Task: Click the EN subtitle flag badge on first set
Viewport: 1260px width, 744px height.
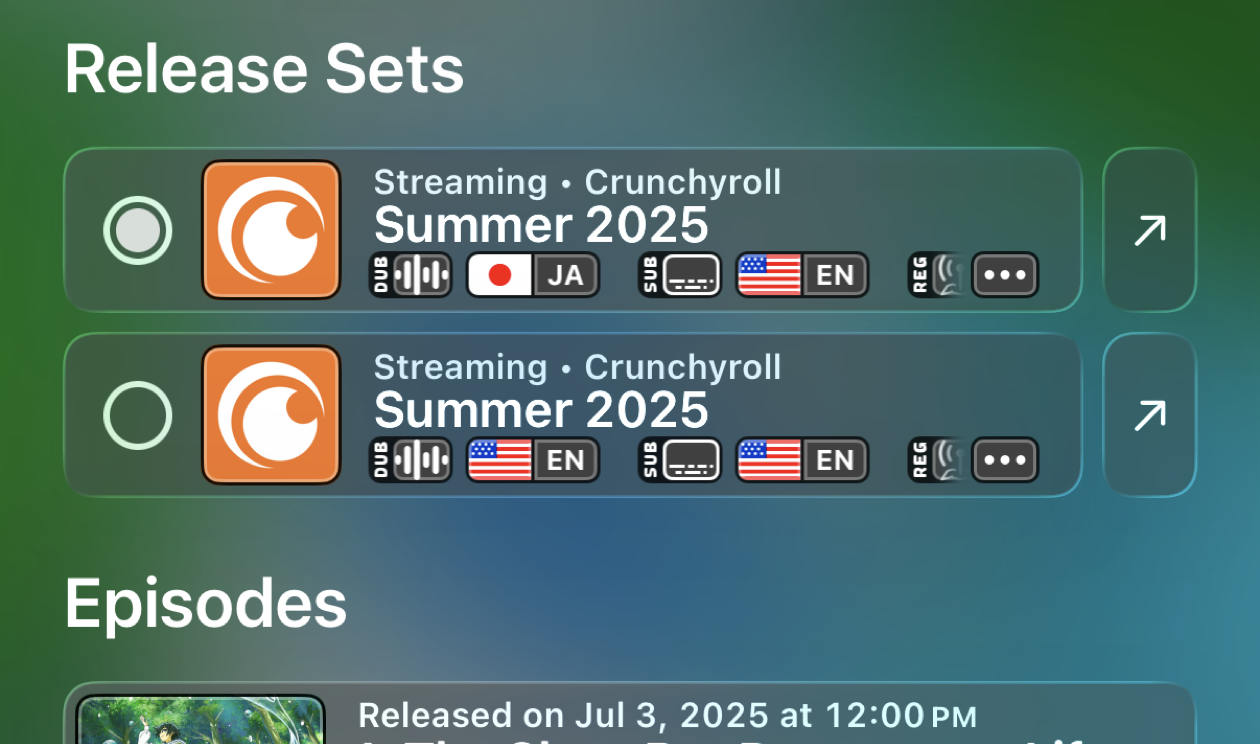Action: [801, 275]
